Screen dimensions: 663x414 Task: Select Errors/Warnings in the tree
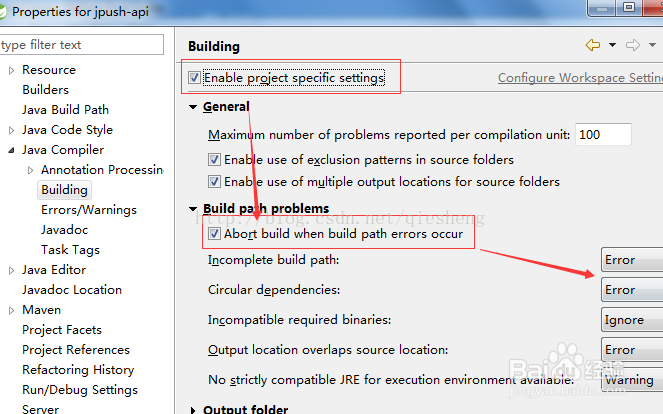pos(89,210)
